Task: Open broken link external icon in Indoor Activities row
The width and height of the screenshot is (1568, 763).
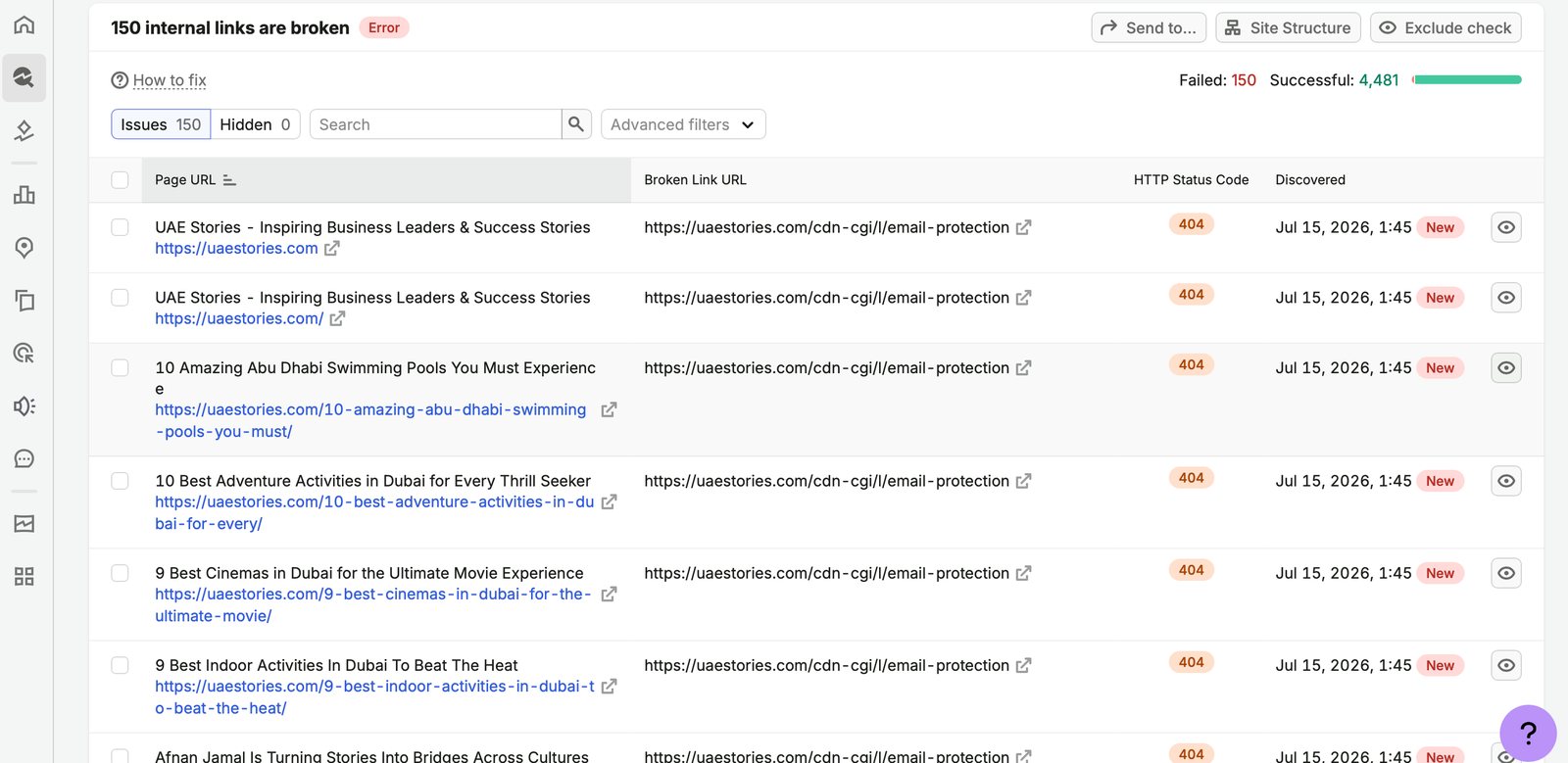Action: coord(1023,666)
